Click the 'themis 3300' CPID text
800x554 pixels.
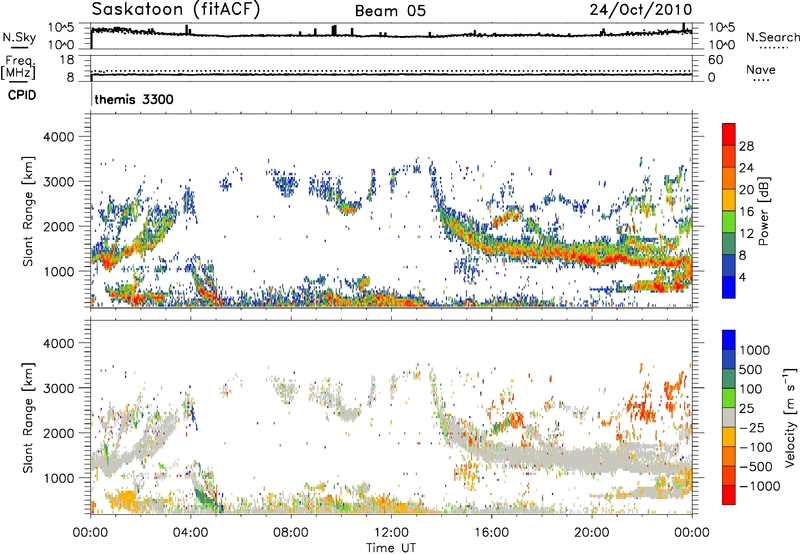coord(134,99)
